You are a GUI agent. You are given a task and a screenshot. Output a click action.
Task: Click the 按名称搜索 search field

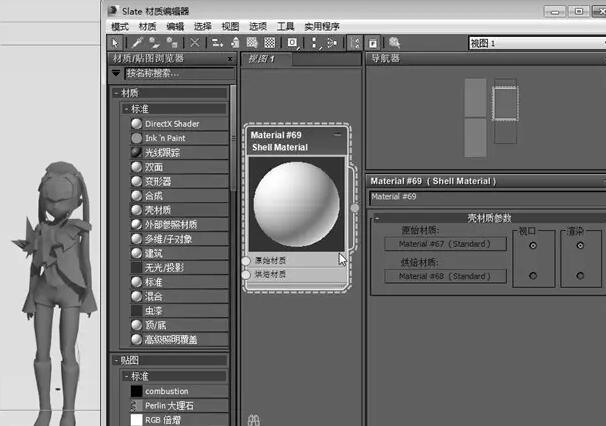coord(179,73)
